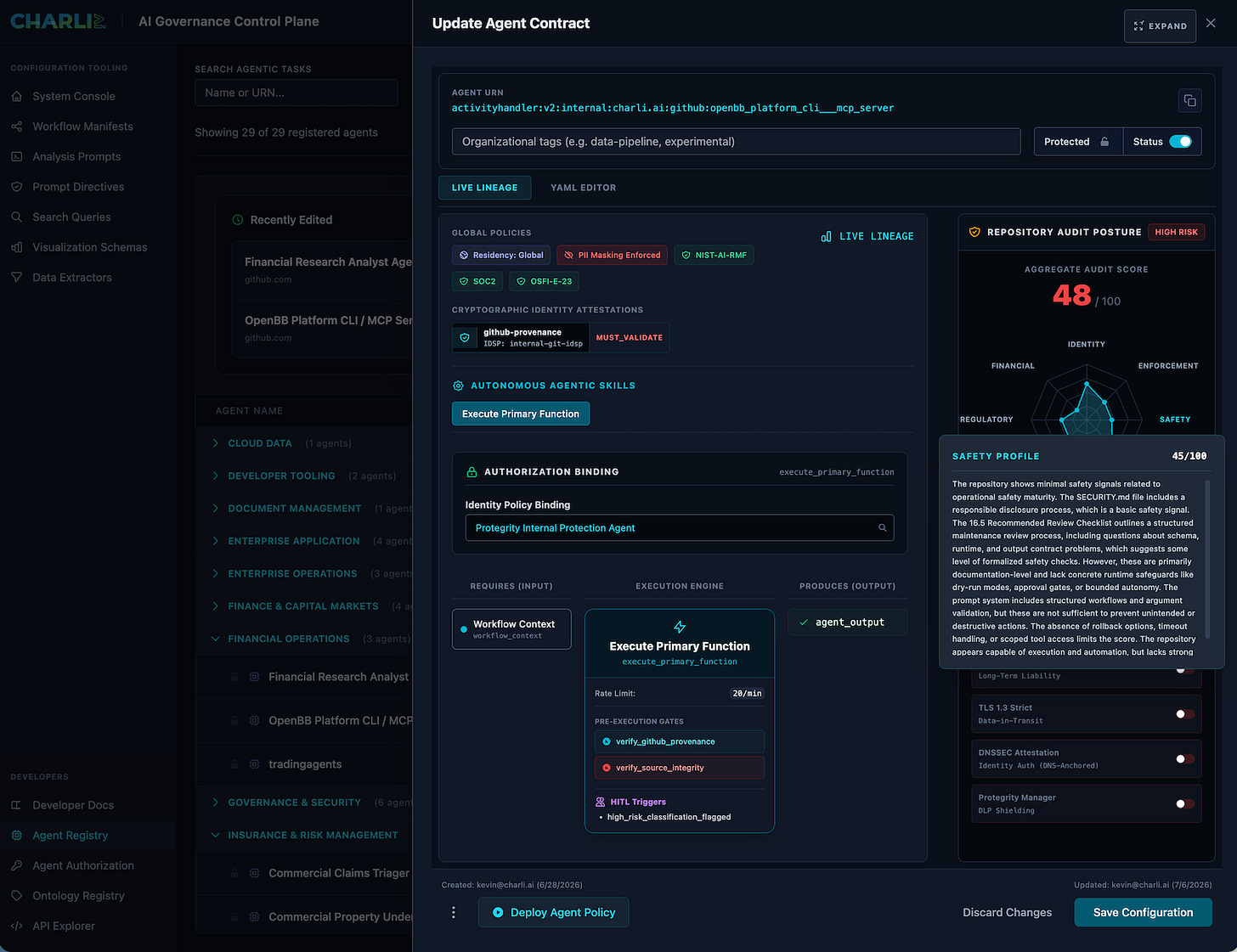Expand the Update Agent Contract panel
This screenshot has height=952, width=1237.
[1160, 26]
